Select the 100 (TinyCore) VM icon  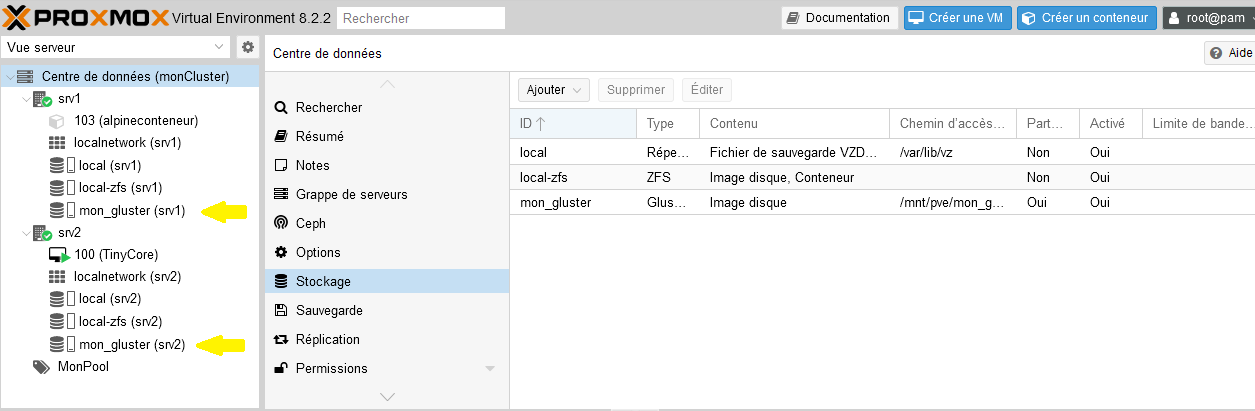[58, 255]
